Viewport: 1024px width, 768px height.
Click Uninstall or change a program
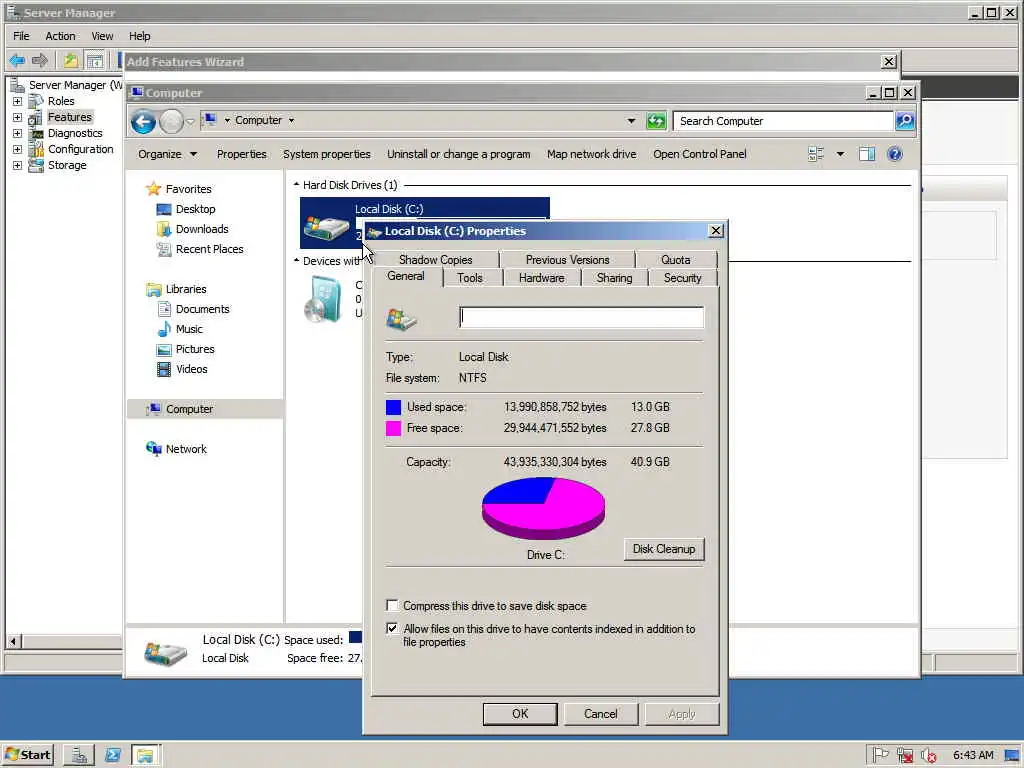click(x=458, y=154)
